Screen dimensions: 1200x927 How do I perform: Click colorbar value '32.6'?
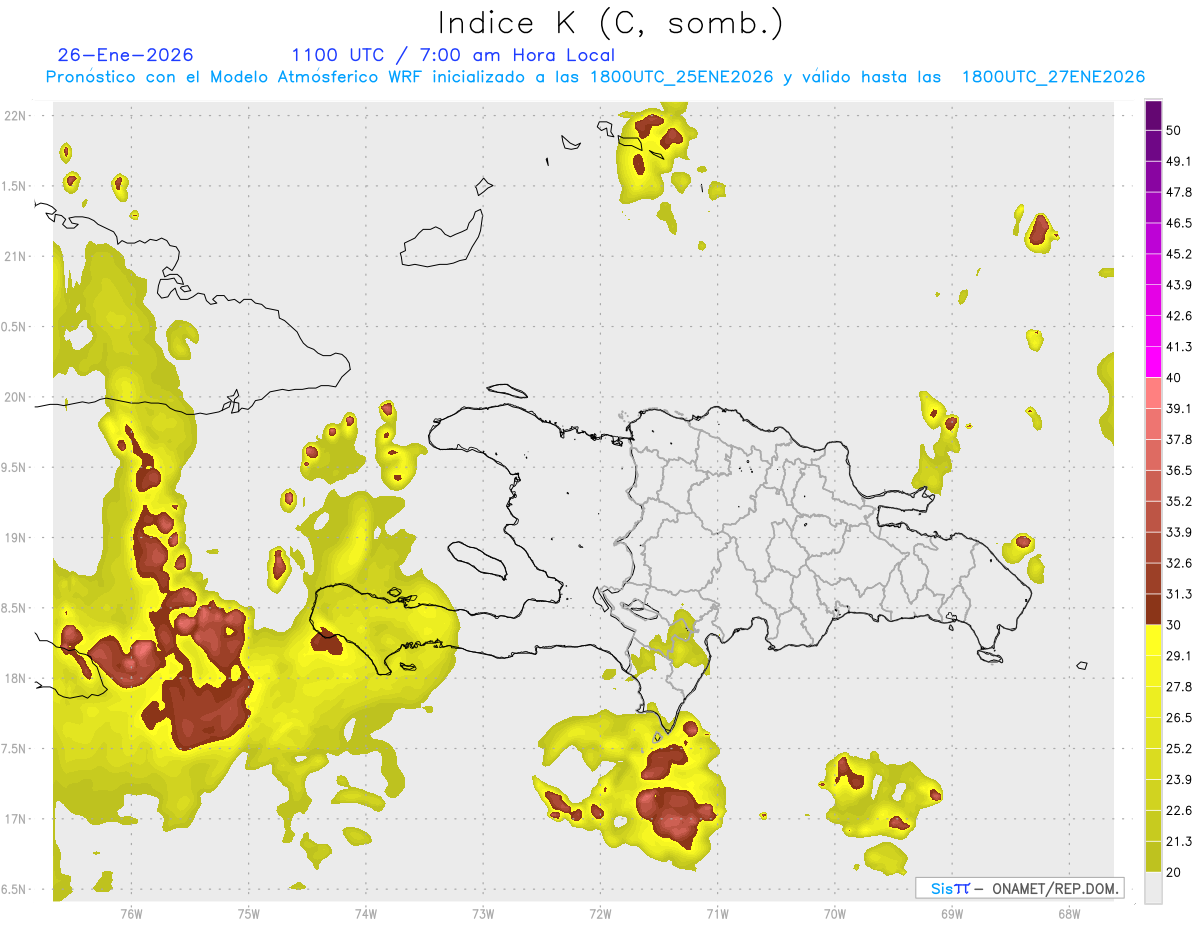point(1178,563)
